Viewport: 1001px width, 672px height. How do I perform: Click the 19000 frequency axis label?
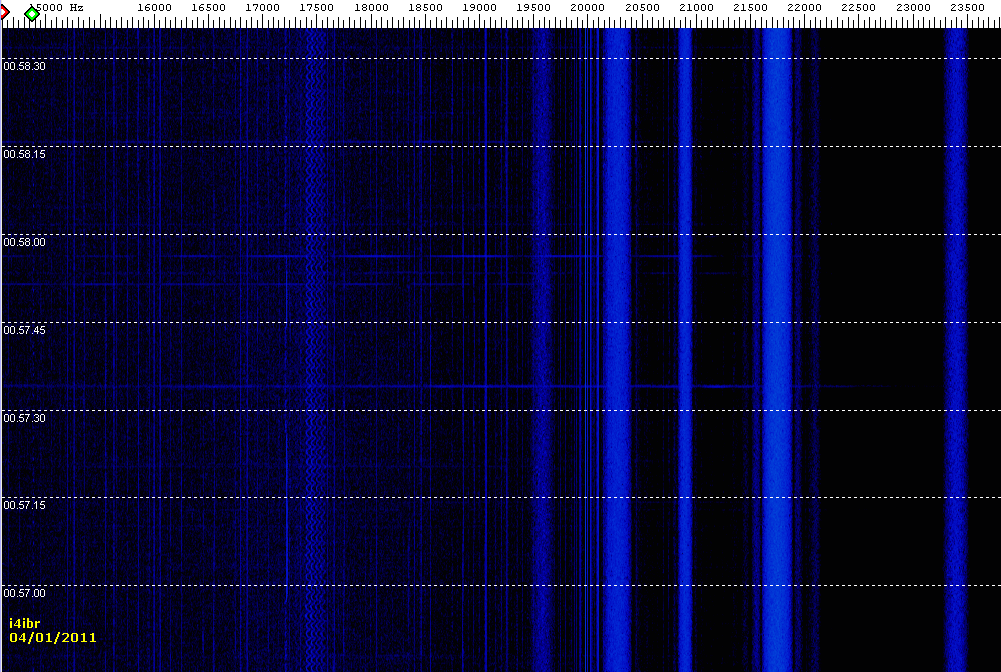click(479, 8)
